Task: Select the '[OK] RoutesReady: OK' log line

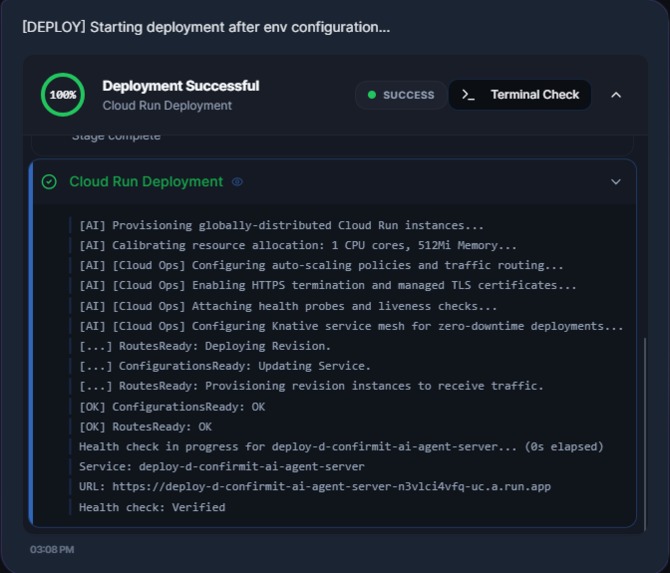Action: pos(145,426)
